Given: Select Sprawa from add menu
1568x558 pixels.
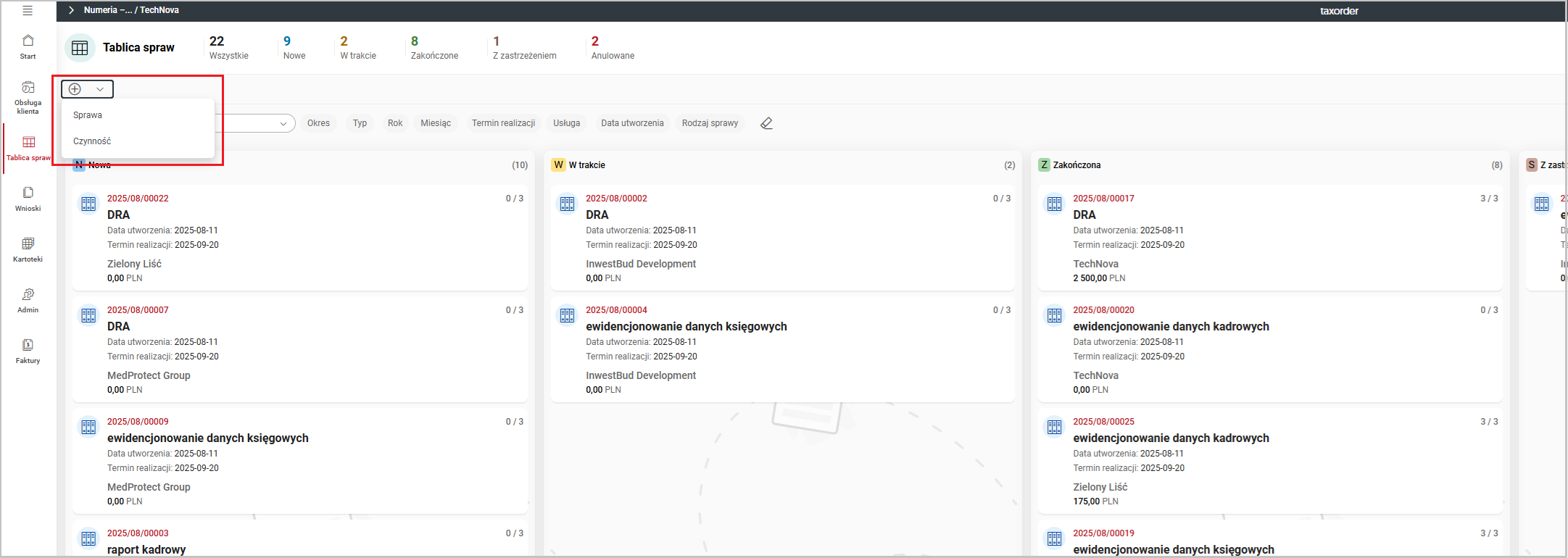Looking at the screenshot, I should [88, 115].
